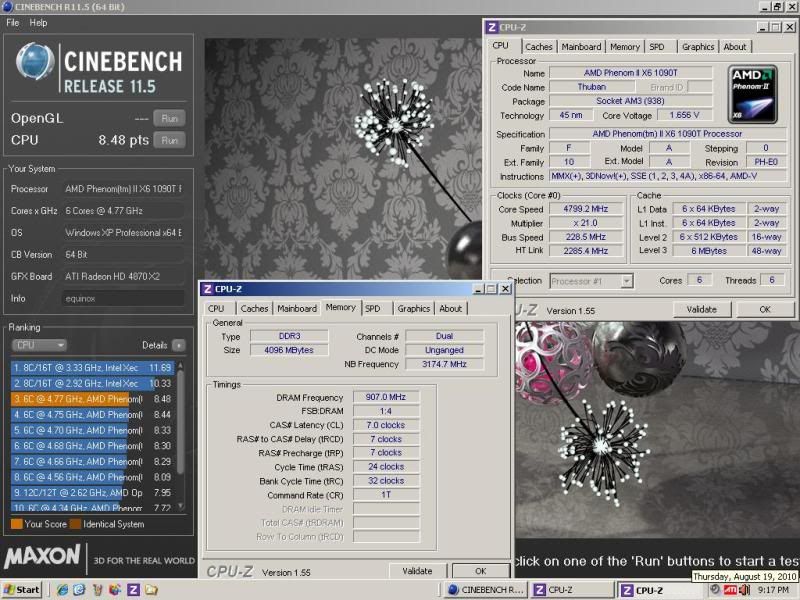This screenshot has width=800, height=600.
Task: Open the File menu in Cinebench
Action: coord(13,22)
